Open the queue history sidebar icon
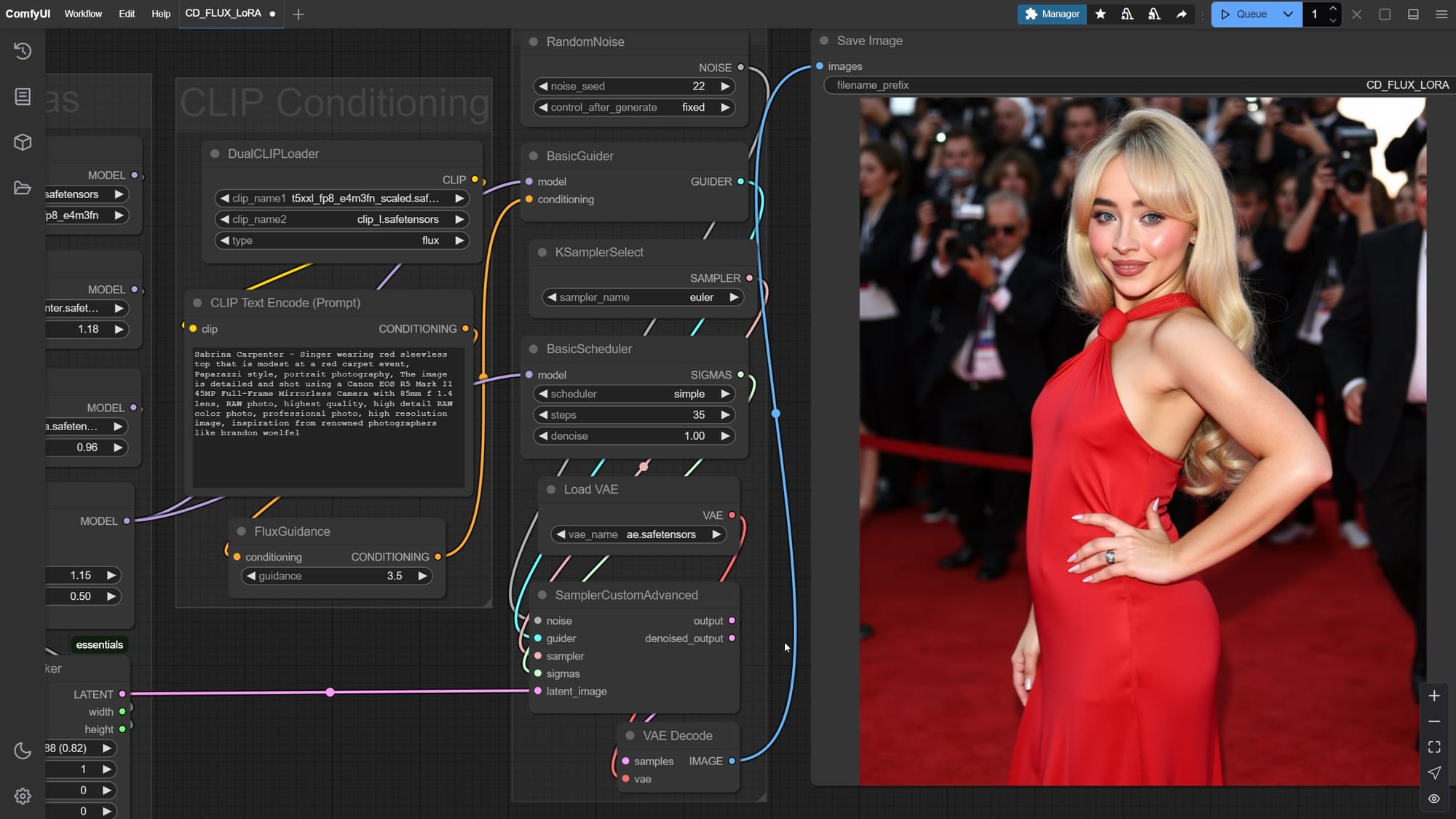 pos(23,51)
